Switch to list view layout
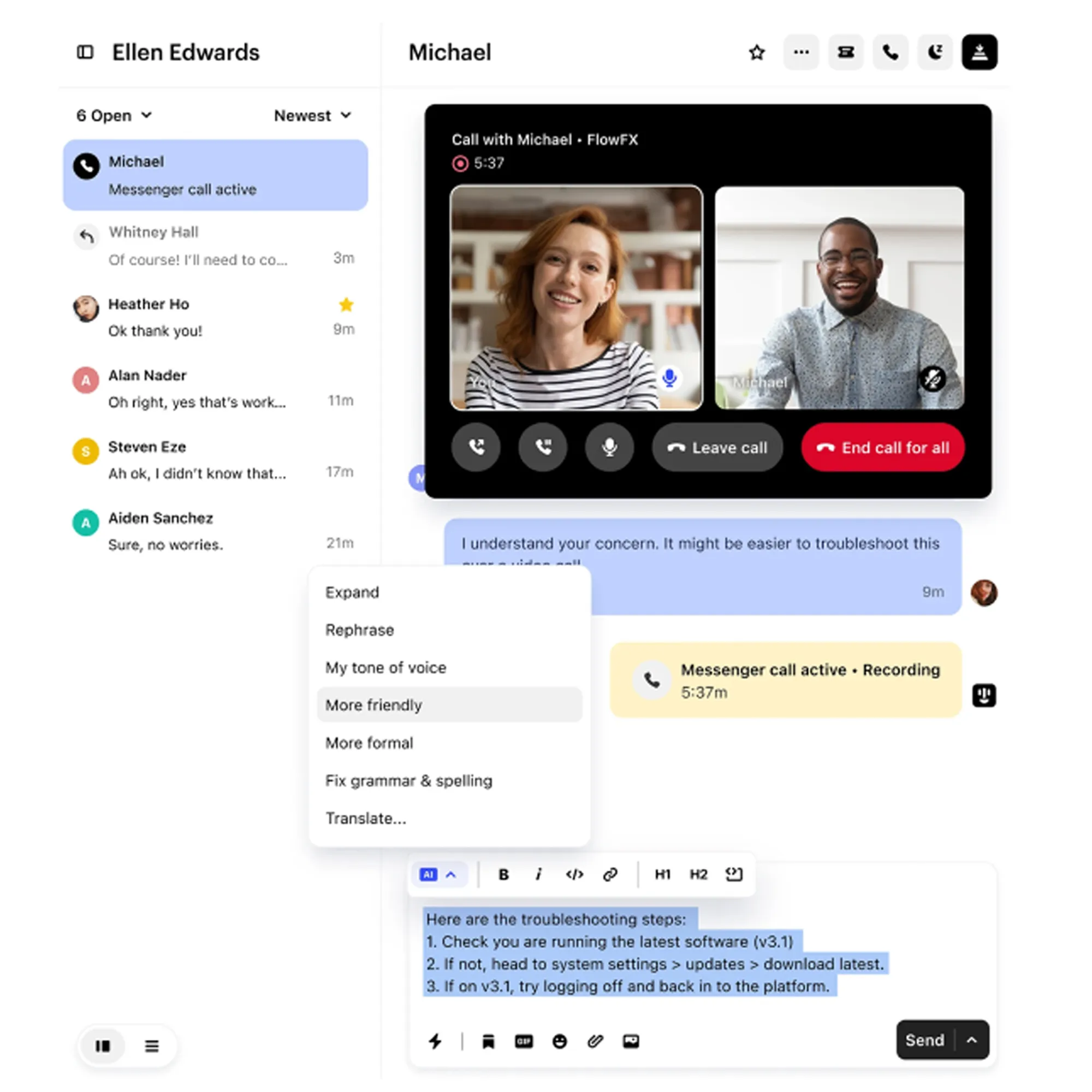Image resolution: width=1092 pixels, height=1092 pixels. pyautogui.click(x=151, y=1046)
